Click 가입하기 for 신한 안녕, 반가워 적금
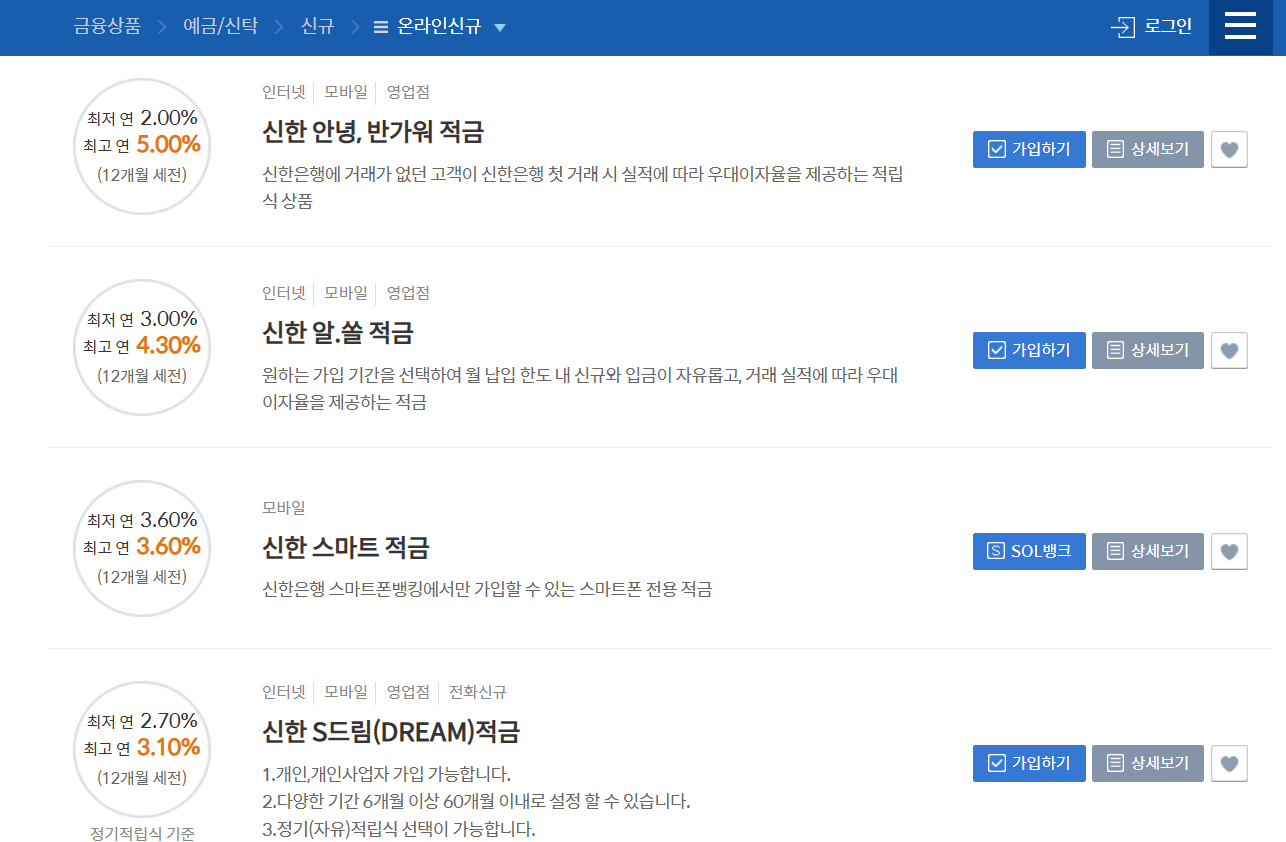 click(1029, 149)
